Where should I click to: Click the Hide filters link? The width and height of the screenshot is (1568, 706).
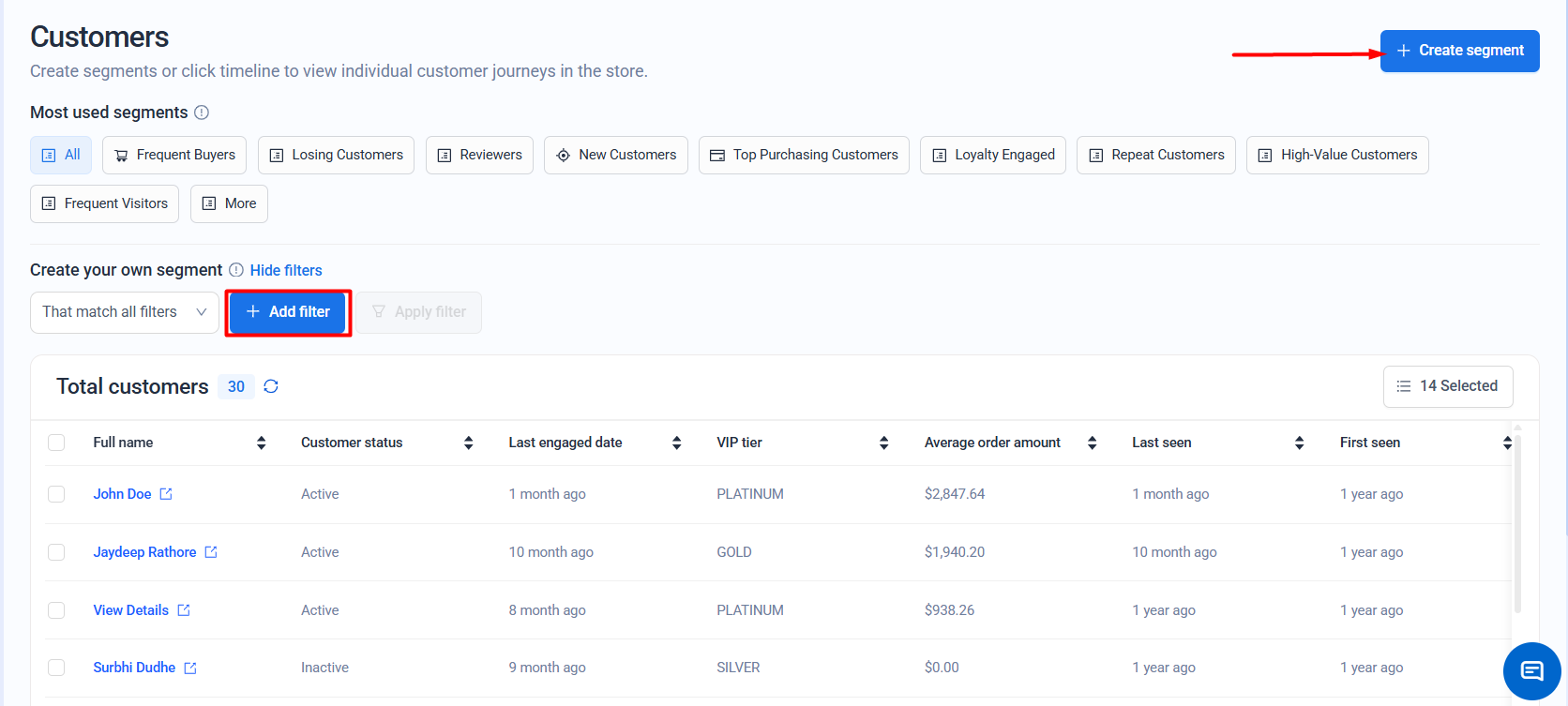(x=286, y=270)
